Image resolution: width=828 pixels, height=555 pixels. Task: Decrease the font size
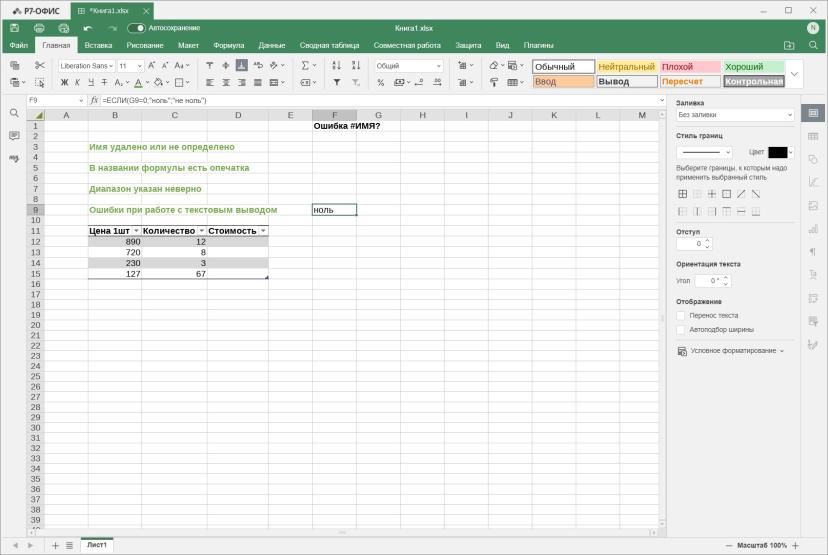[165, 65]
